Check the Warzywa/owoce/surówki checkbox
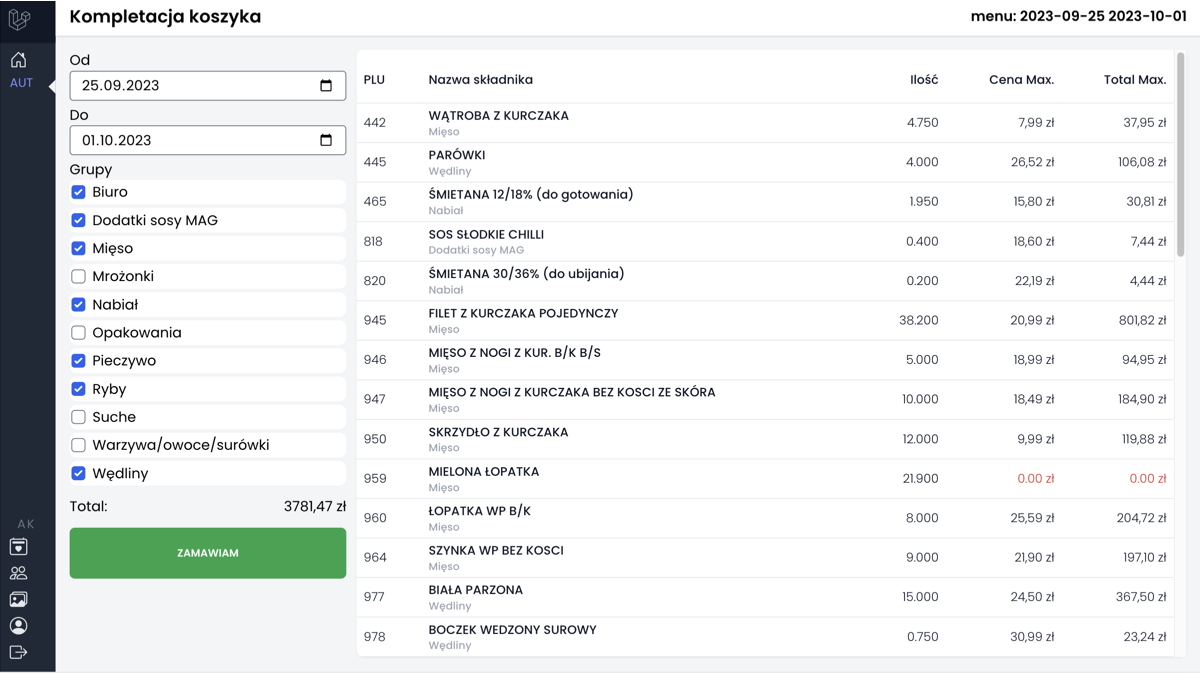Image resolution: width=1200 pixels, height=673 pixels. point(78,445)
